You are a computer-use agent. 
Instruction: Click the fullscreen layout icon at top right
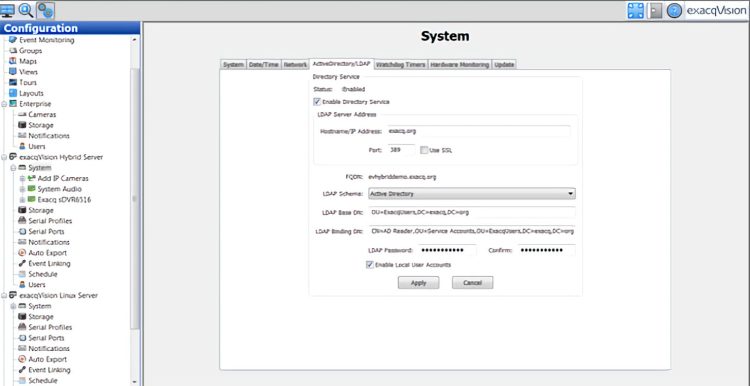tap(636, 11)
